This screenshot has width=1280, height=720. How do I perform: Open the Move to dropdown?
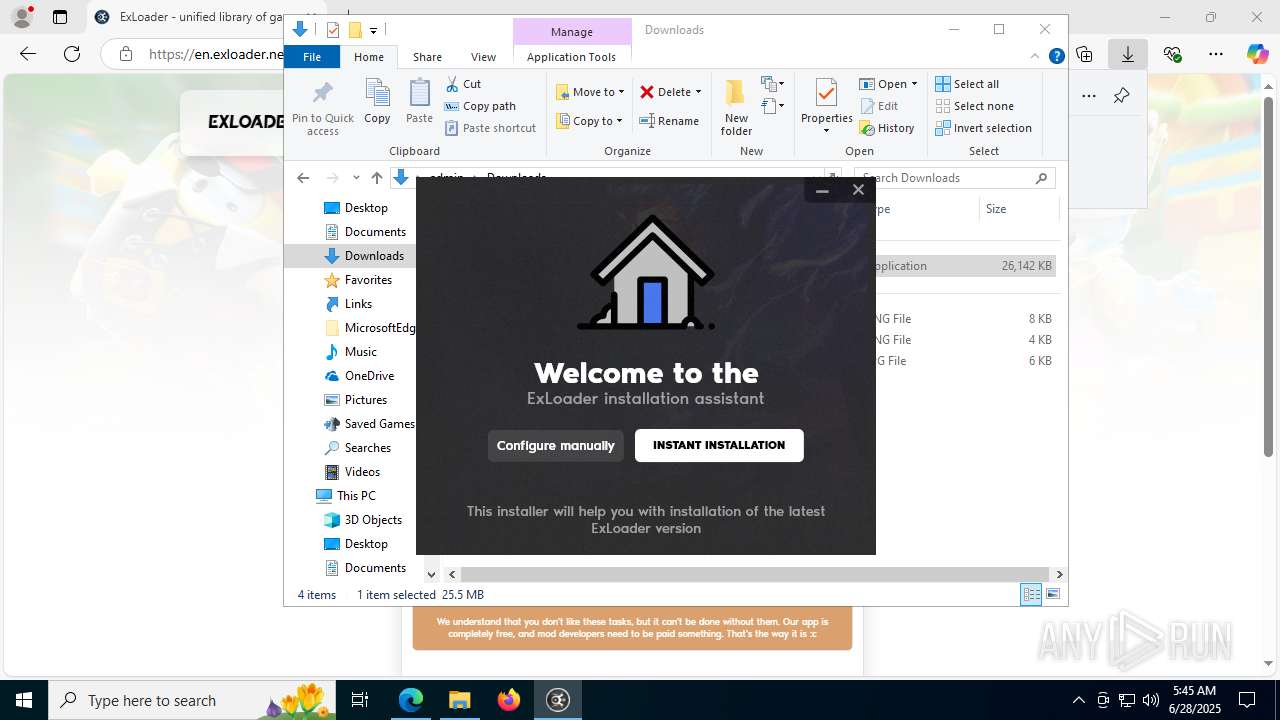click(590, 92)
